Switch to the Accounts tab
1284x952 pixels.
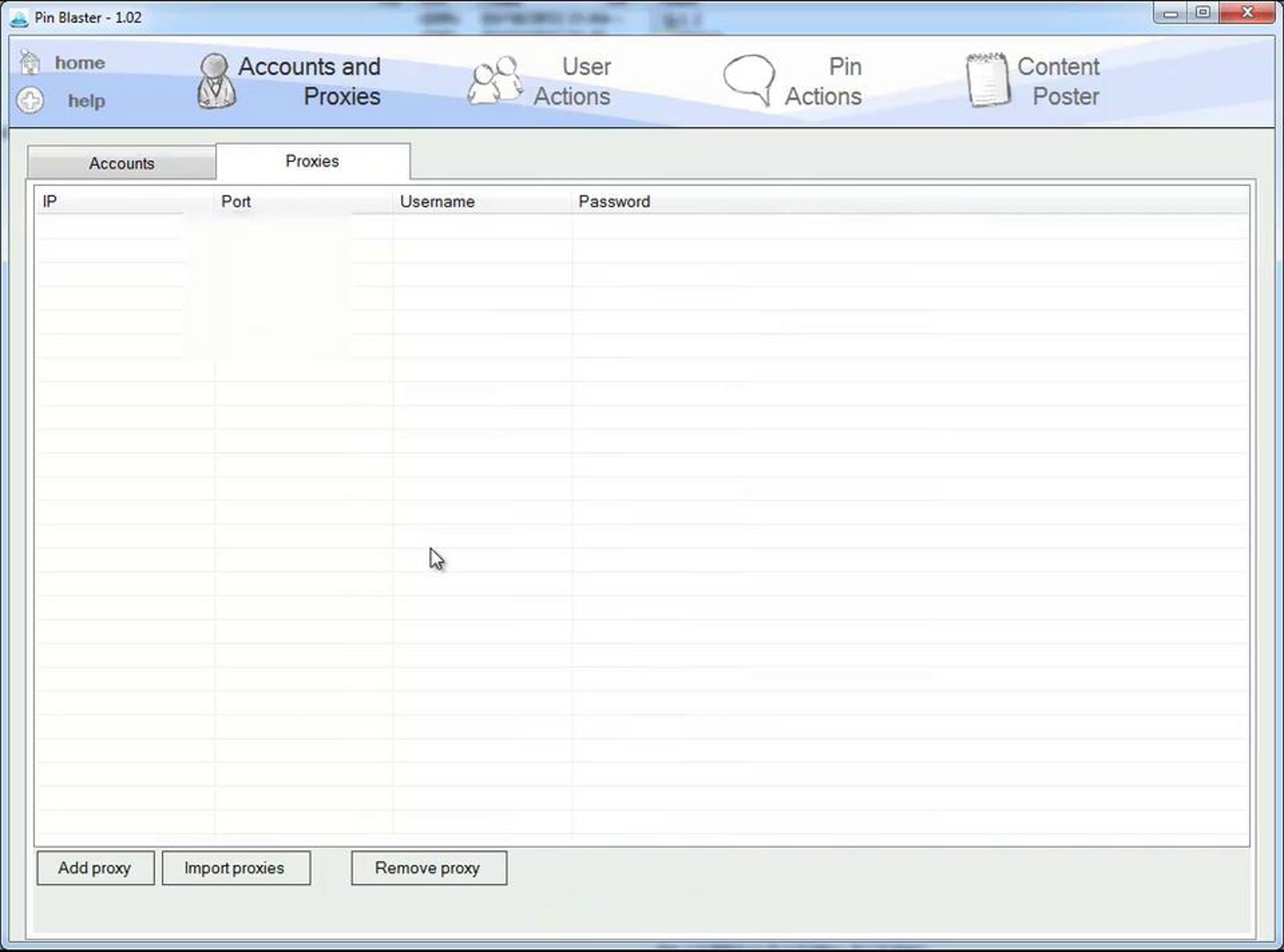[121, 164]
